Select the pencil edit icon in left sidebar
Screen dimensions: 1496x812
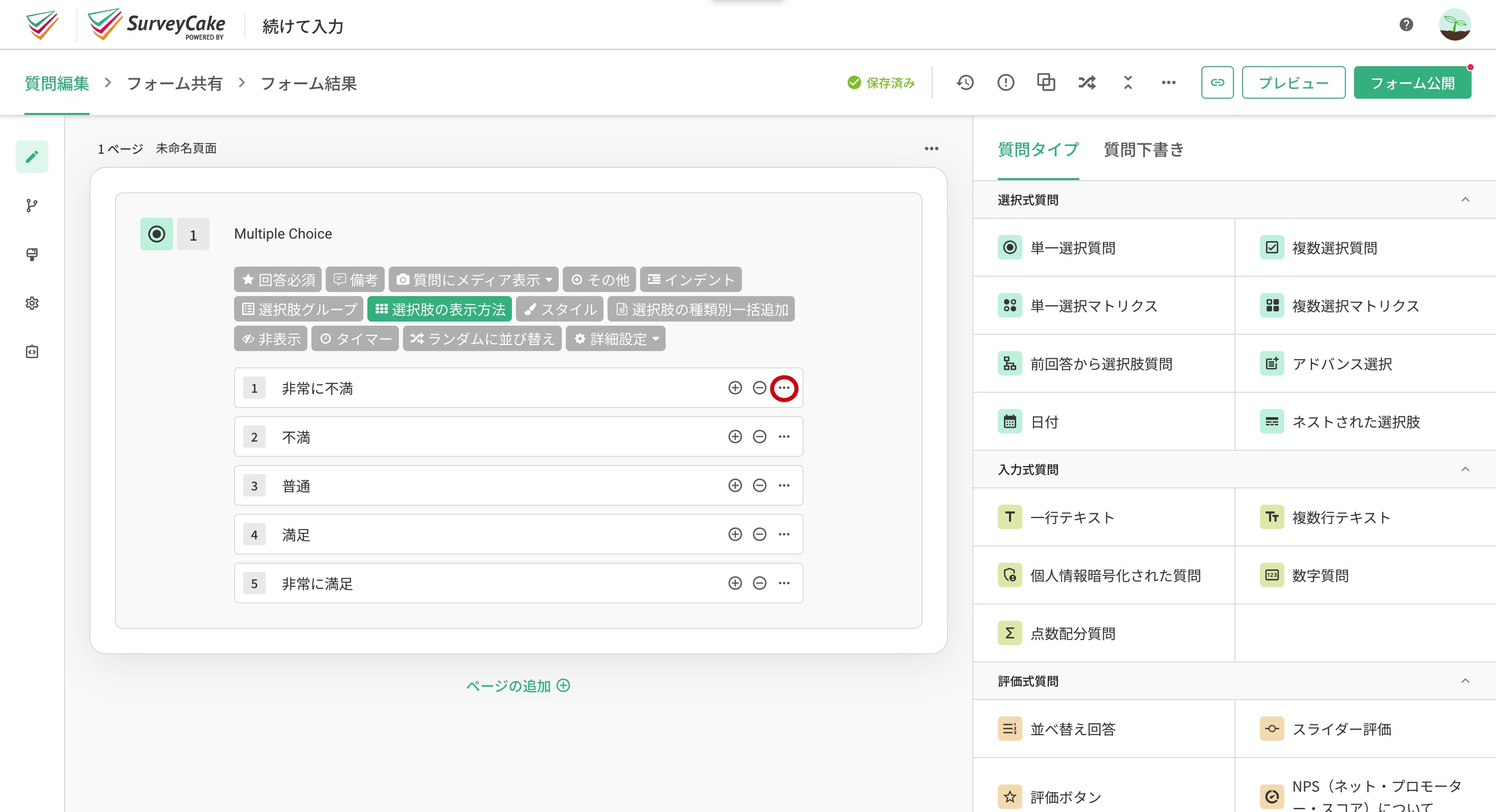[32, 156]
